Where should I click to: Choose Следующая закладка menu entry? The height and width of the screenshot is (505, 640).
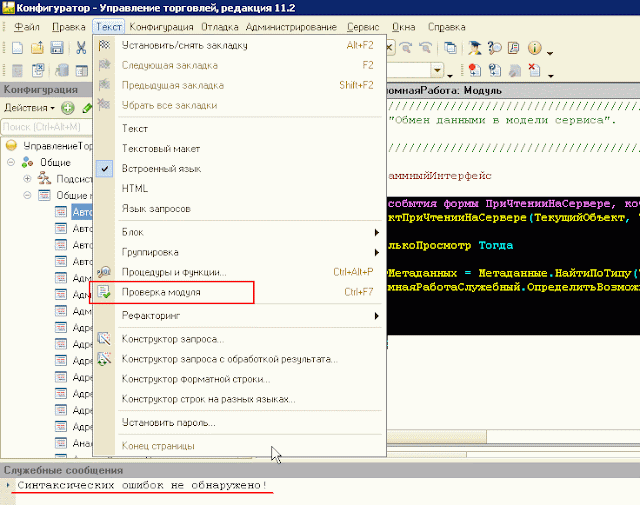(239, 65)
